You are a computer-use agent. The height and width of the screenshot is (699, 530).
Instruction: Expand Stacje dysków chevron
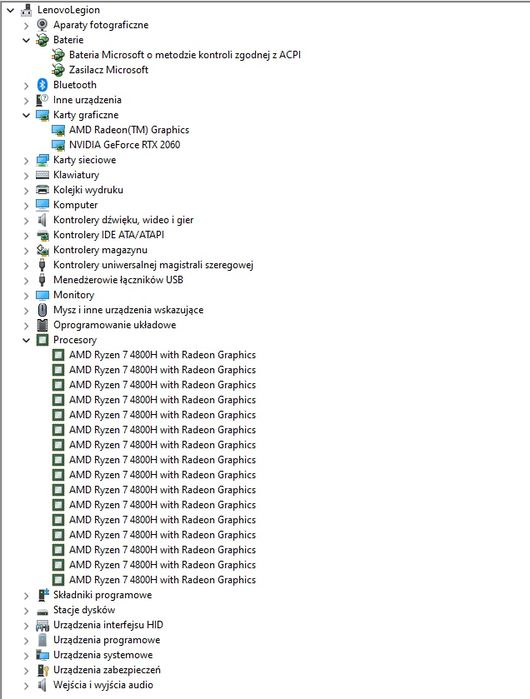click(26, 610)
